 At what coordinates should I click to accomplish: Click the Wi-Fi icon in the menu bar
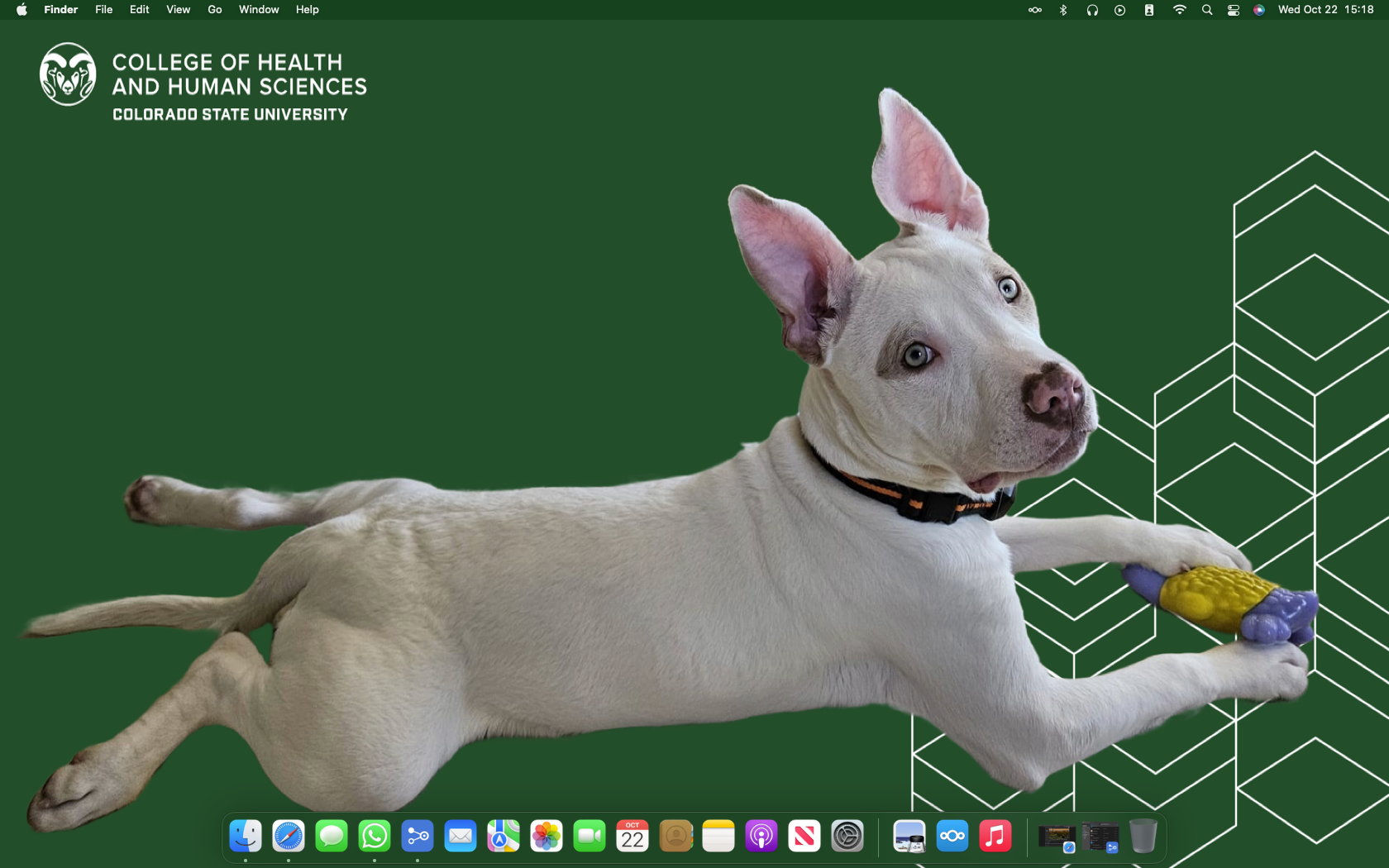pyautogui.click(x=1180, y=10)
